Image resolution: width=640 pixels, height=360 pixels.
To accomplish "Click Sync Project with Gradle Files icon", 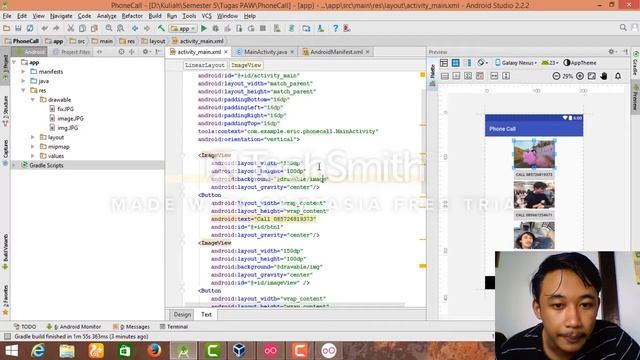I will coord(291,28).
